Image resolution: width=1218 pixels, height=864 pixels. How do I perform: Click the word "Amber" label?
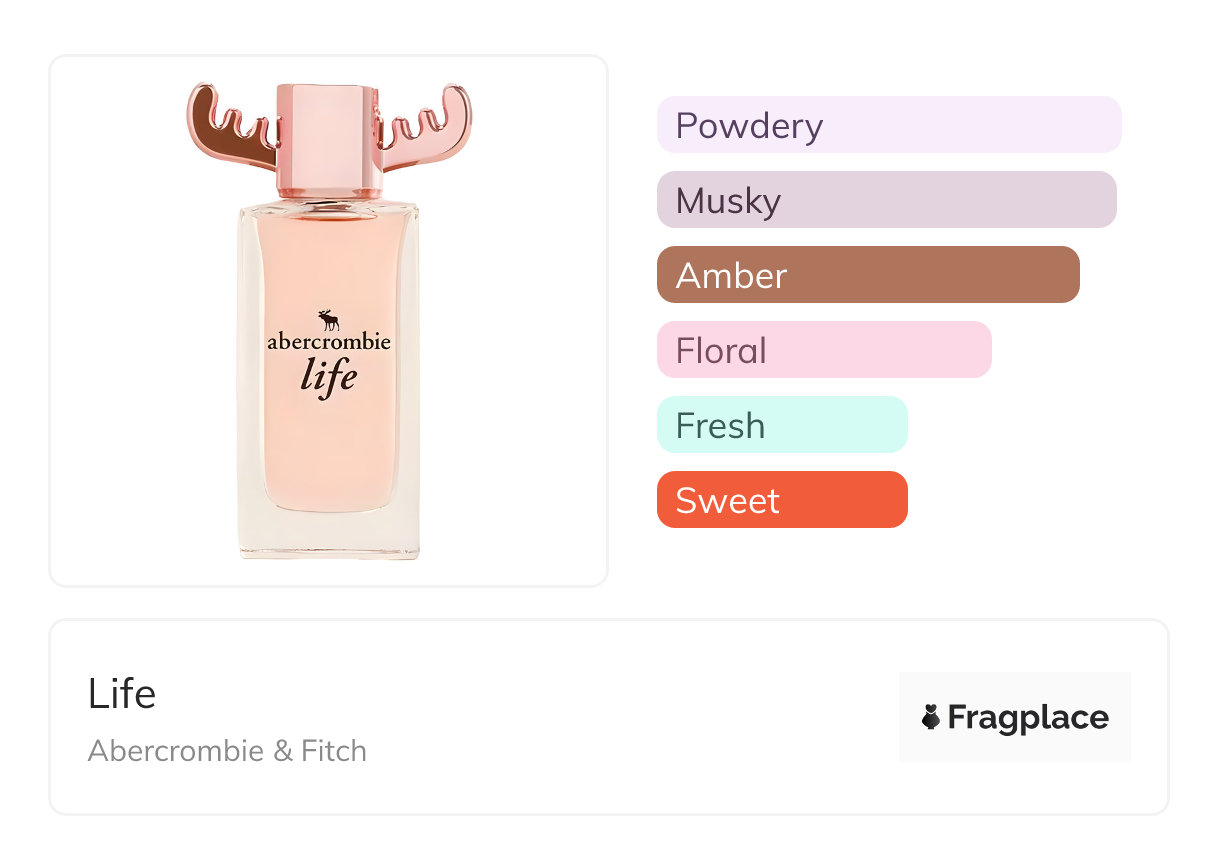tap(731, 276)
